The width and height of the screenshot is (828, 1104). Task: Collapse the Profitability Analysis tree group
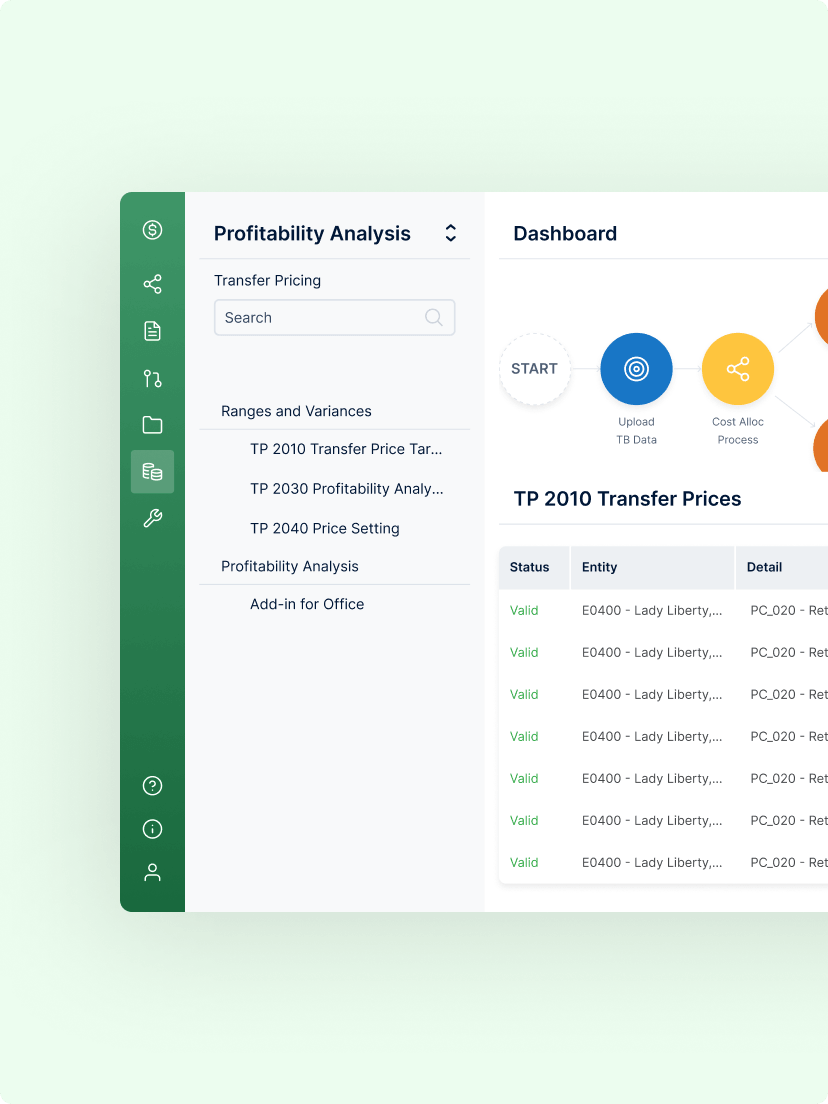point(290,566)
